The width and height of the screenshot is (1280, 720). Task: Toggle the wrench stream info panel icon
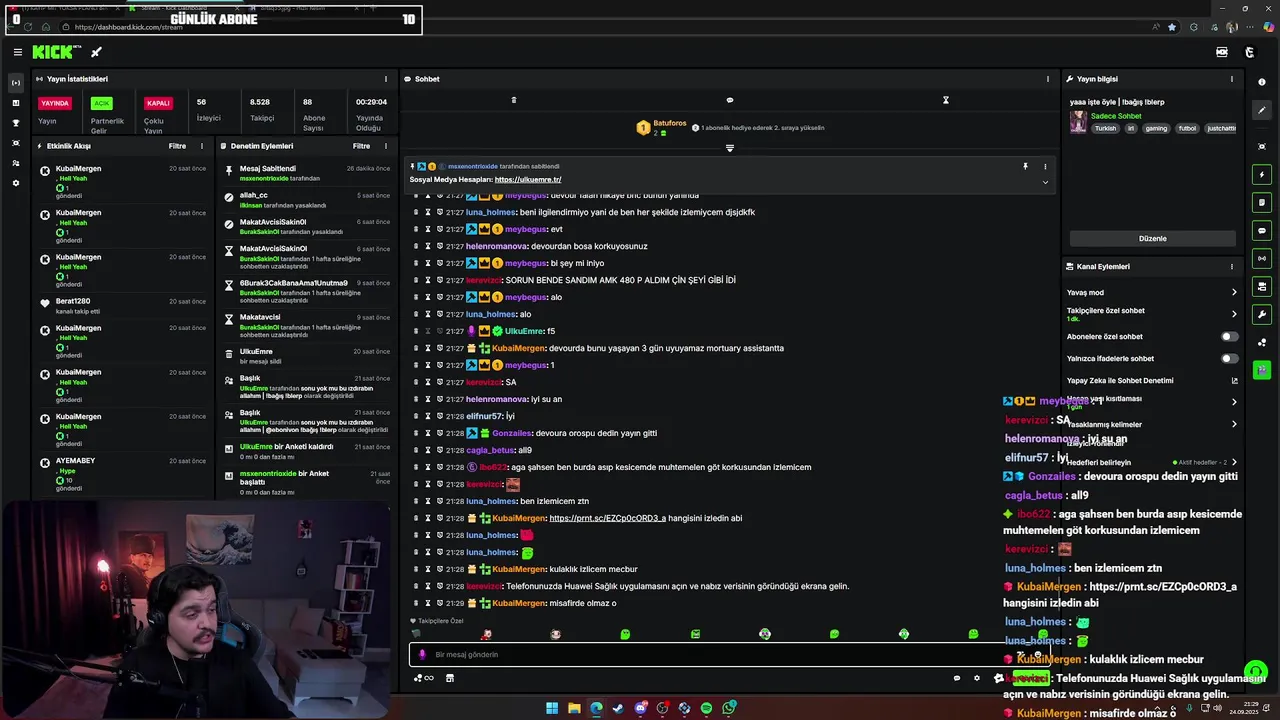click(1262, 314)
